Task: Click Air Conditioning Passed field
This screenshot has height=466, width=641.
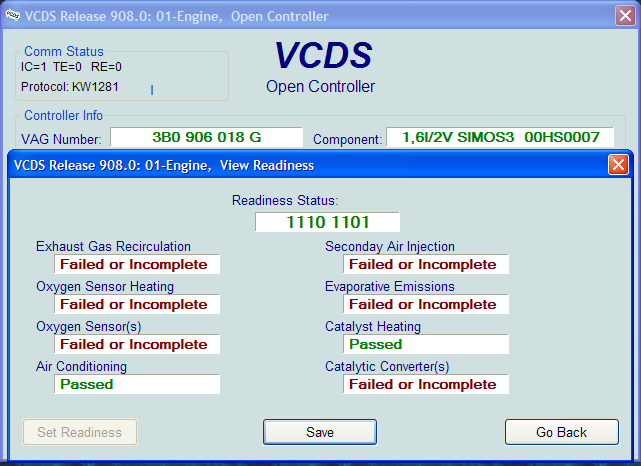Action: tap(137, 384)
